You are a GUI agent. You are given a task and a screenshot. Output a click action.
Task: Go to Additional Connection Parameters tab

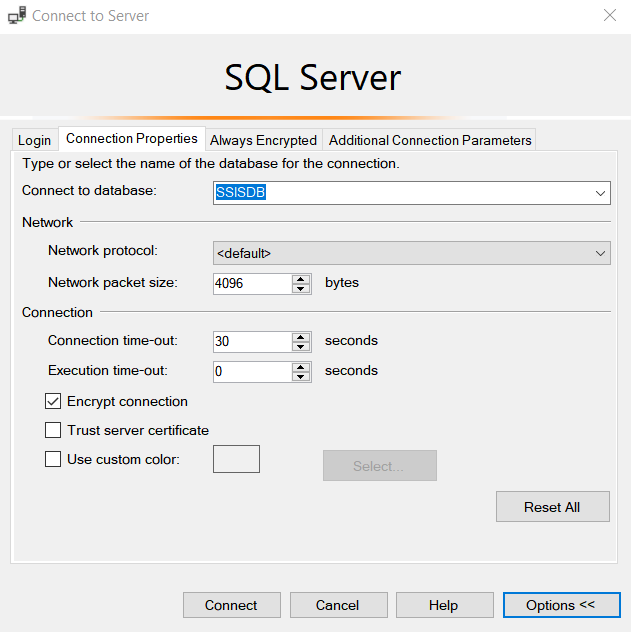[x=430, y=141]
